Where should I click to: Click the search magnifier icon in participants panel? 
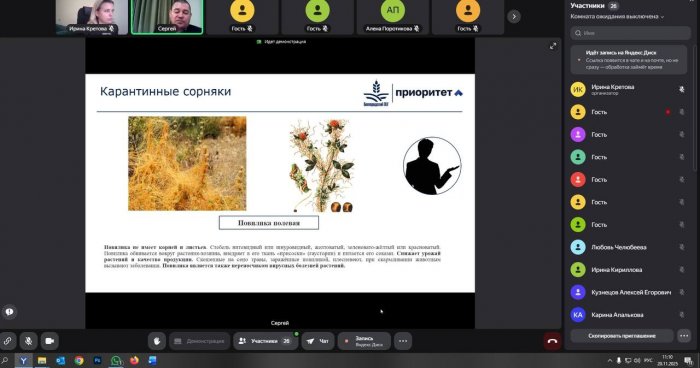[x=578, y=33]
